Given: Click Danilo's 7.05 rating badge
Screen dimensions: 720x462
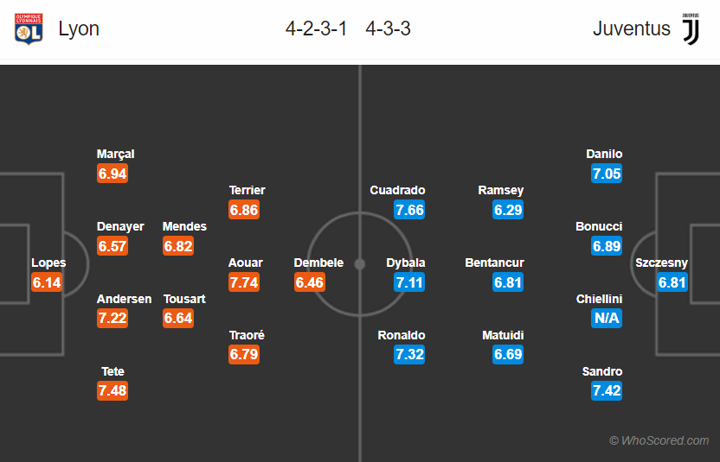Looking at the screenshot, I should point(607,174).
